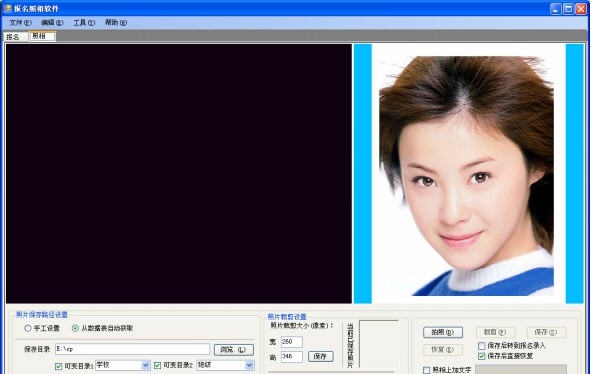Viewport: 591px width, 374px height.
Task: Switch to the 报名 tab
Action: coord(15,37)
